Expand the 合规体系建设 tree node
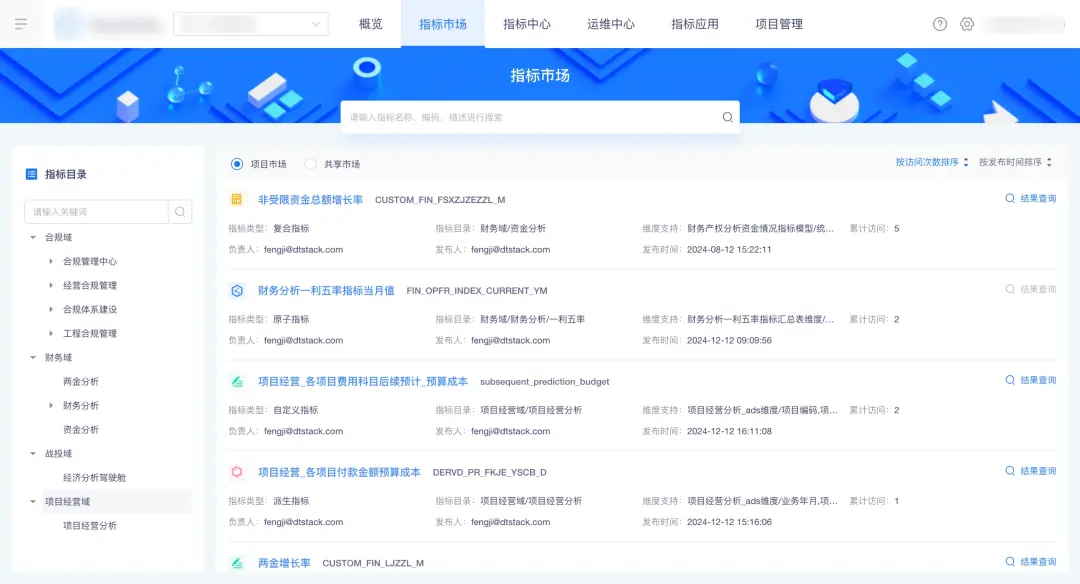The image size is (1080, 584). pos(51,309)
